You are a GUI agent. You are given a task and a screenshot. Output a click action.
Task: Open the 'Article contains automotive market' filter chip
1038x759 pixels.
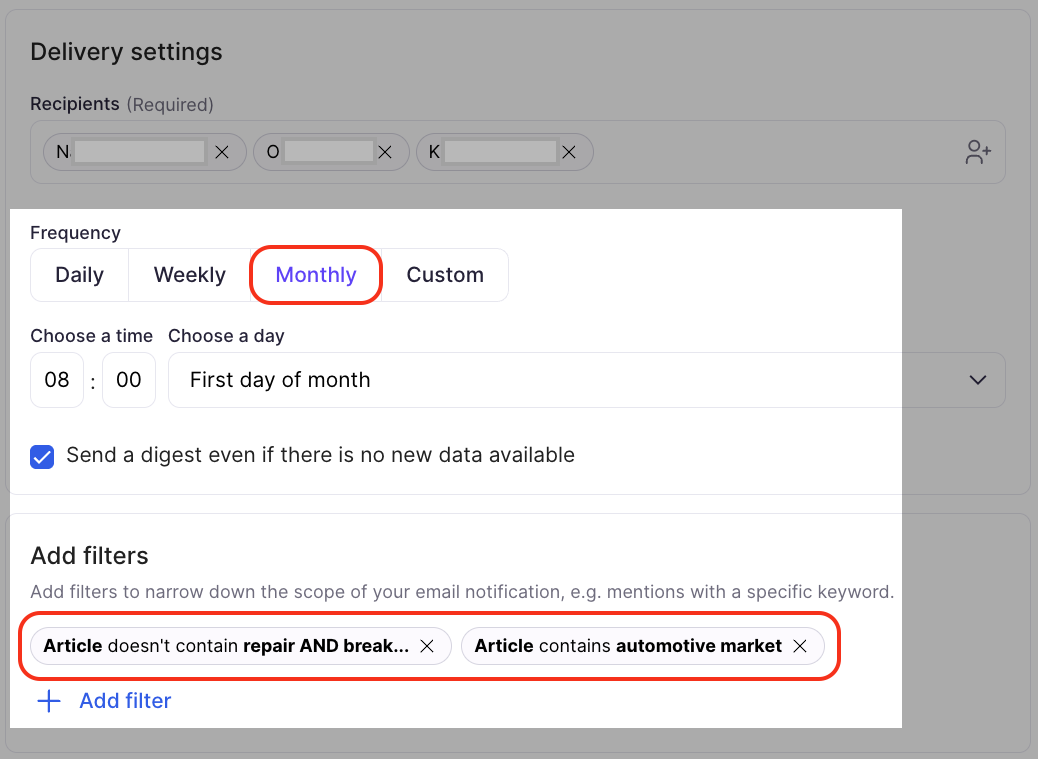[628, 646]
